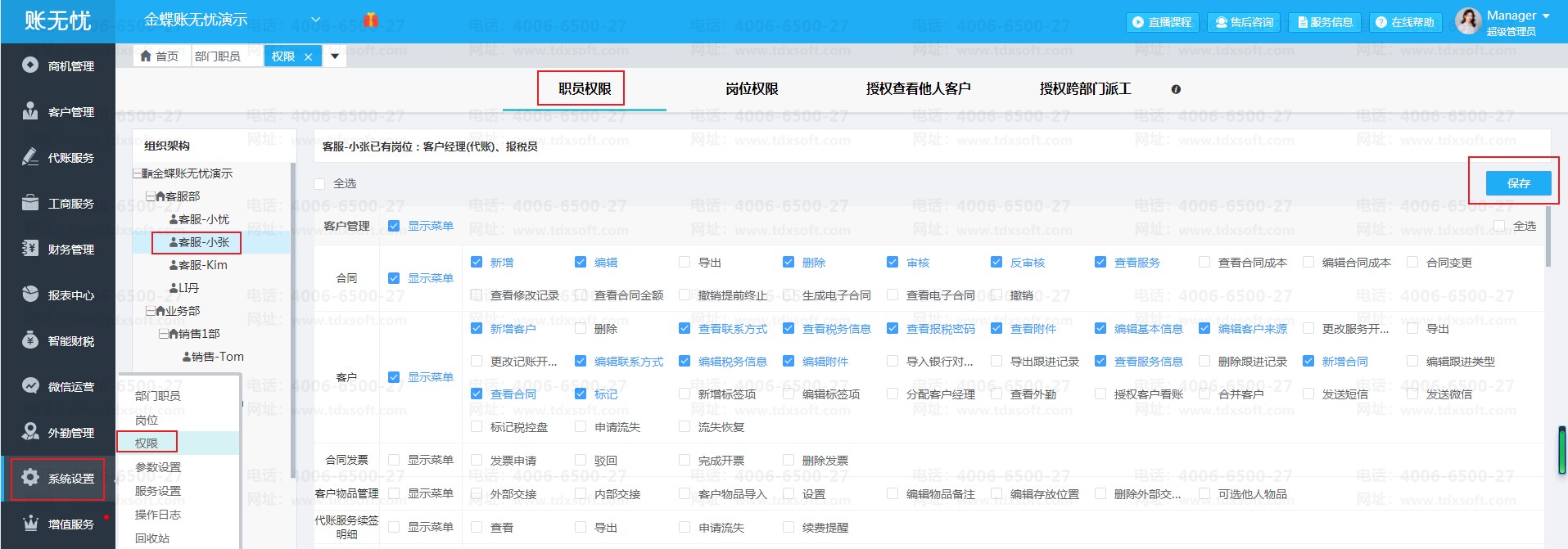
Task: Switch to the 岗位权限 tab
Action: coord(751,89)
